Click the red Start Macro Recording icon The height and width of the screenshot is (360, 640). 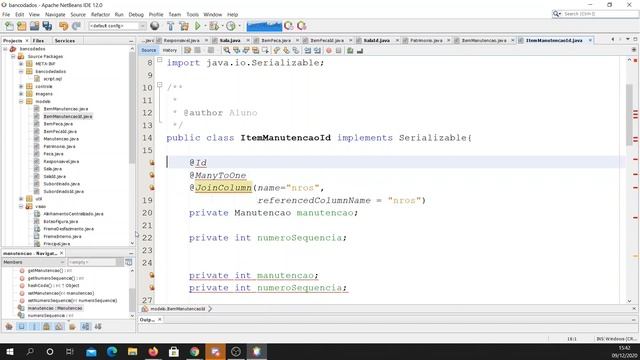click(329, 51)
